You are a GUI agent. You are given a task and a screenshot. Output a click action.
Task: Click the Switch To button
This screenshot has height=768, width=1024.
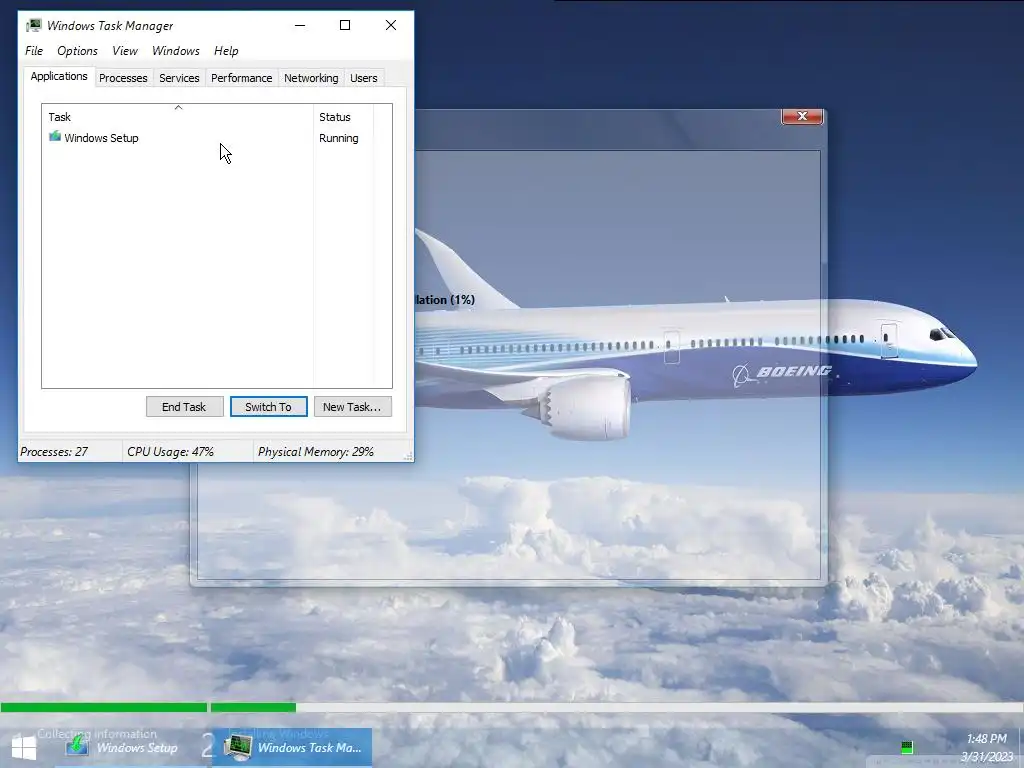[268, 407]
